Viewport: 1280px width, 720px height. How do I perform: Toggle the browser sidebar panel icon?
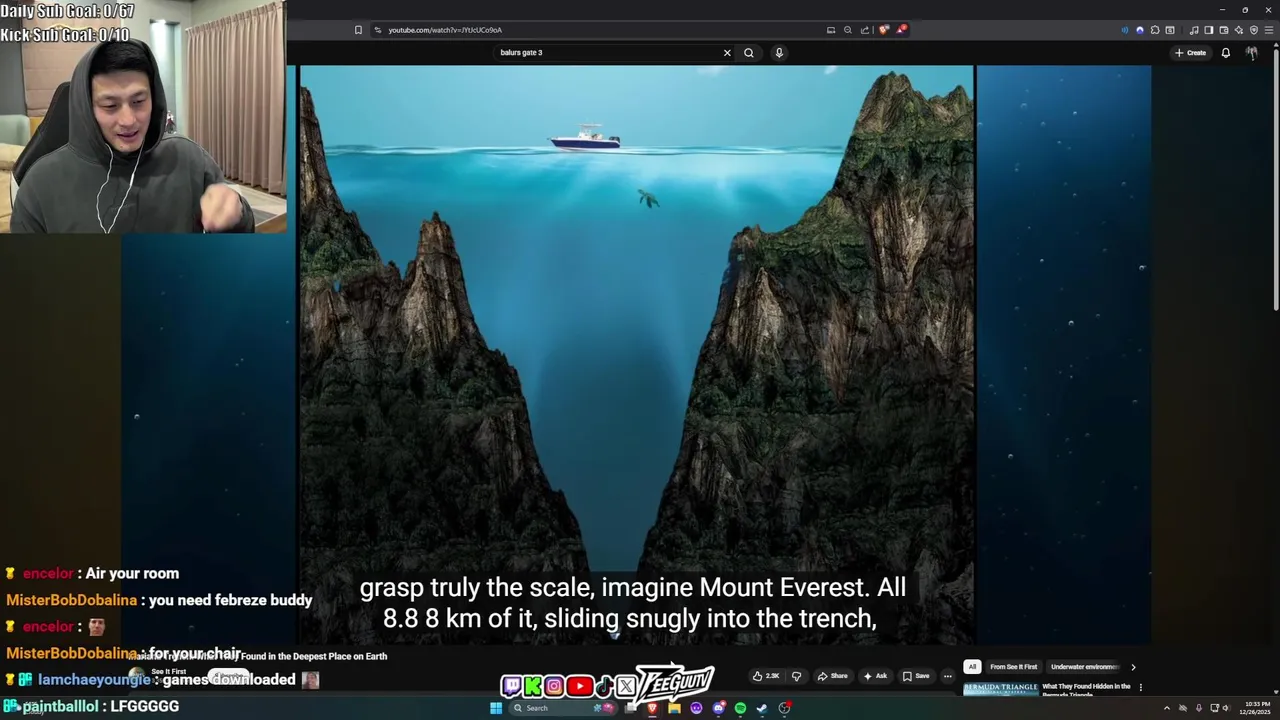[1209, 30]
